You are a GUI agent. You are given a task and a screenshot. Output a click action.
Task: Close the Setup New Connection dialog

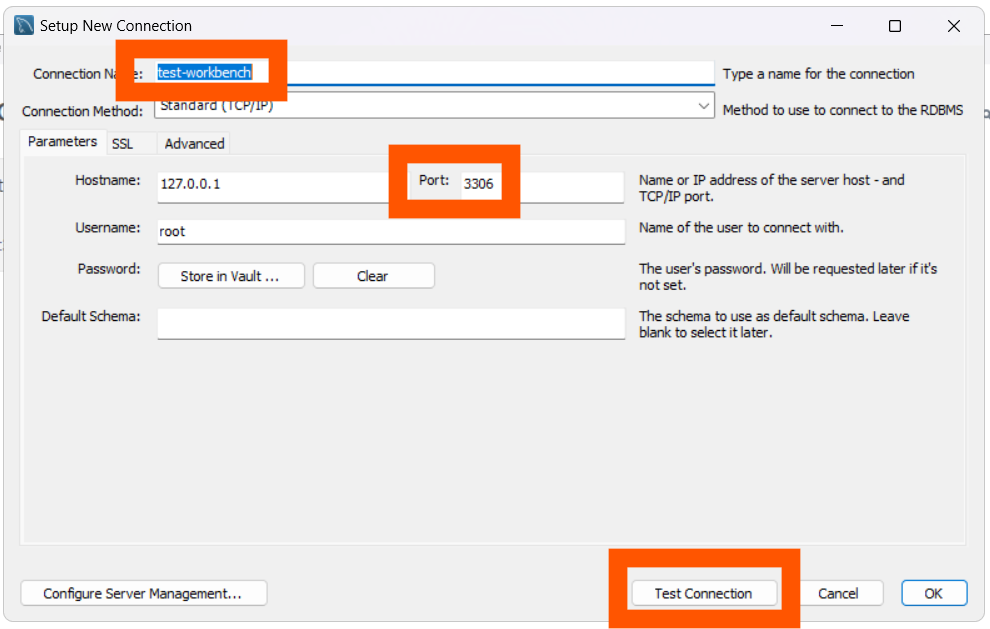tap(954, 26)
